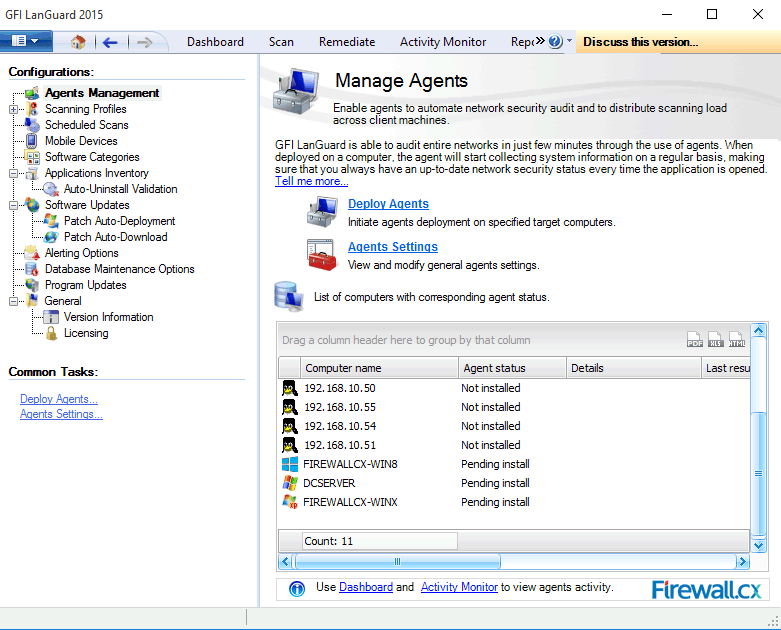Screen dimensions: 781x630
Task: Click the red toolbox Agents Settings icon
Action: point(321,254)
